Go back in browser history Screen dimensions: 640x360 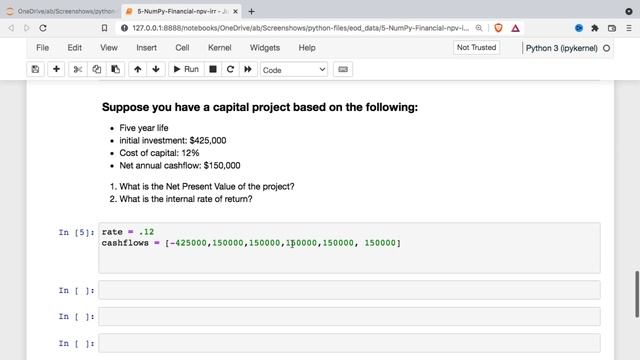click(x=11, y=28)
